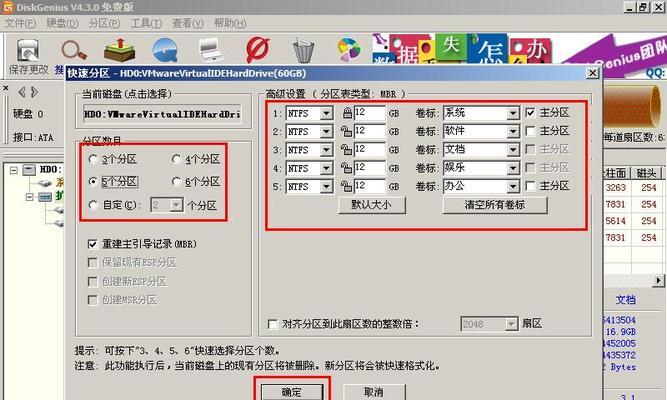Image resolution: width=667 pixels, height=400 pixels.
Task: Open the 帮助(H) menu
Action: [x=230, y=23]
